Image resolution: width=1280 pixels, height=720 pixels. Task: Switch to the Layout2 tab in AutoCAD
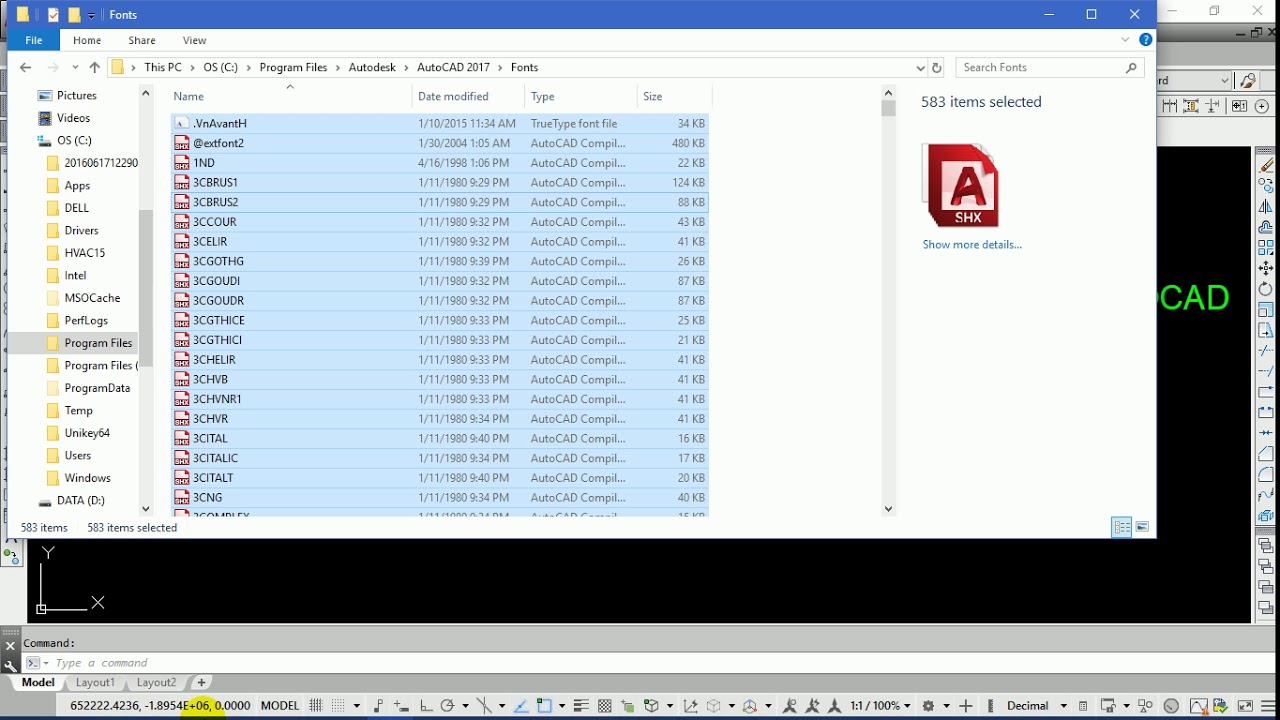point(157,682)
